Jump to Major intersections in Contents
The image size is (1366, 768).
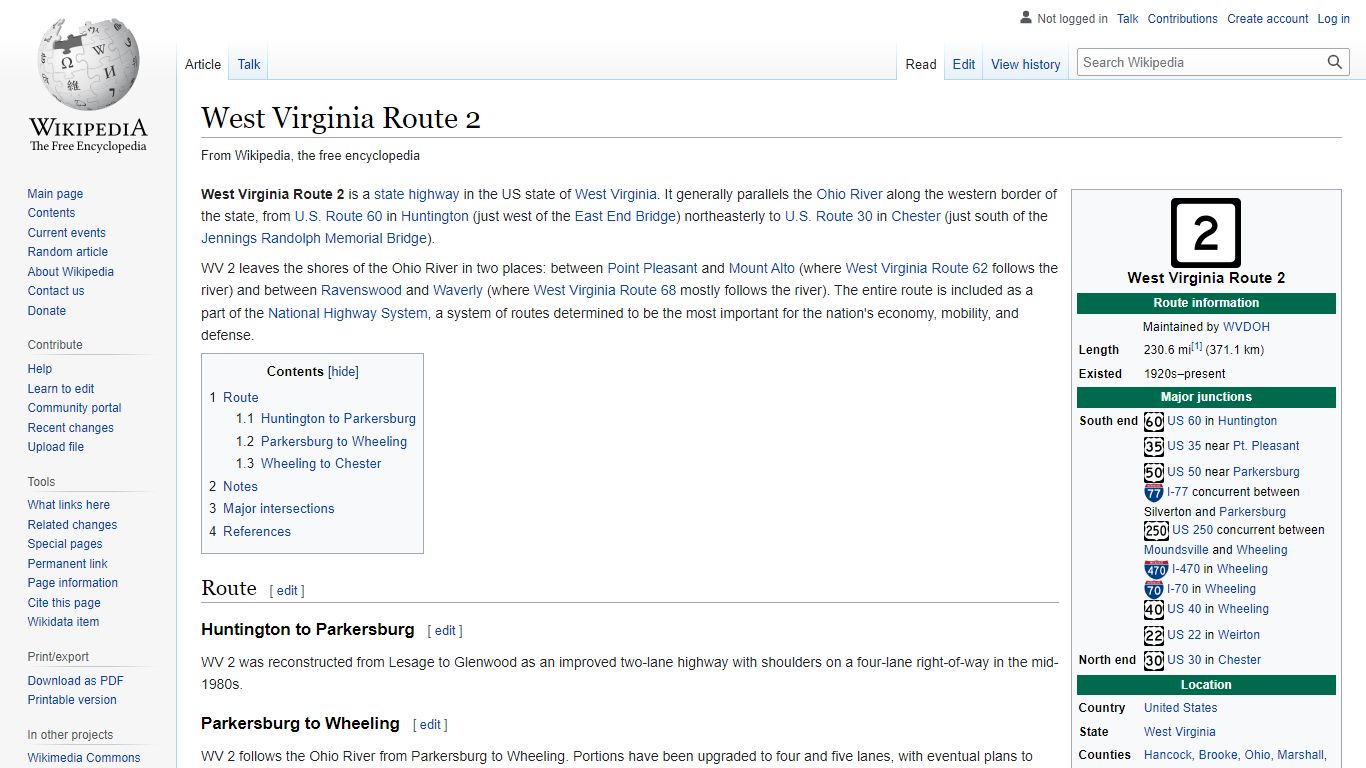coord(279,509)
